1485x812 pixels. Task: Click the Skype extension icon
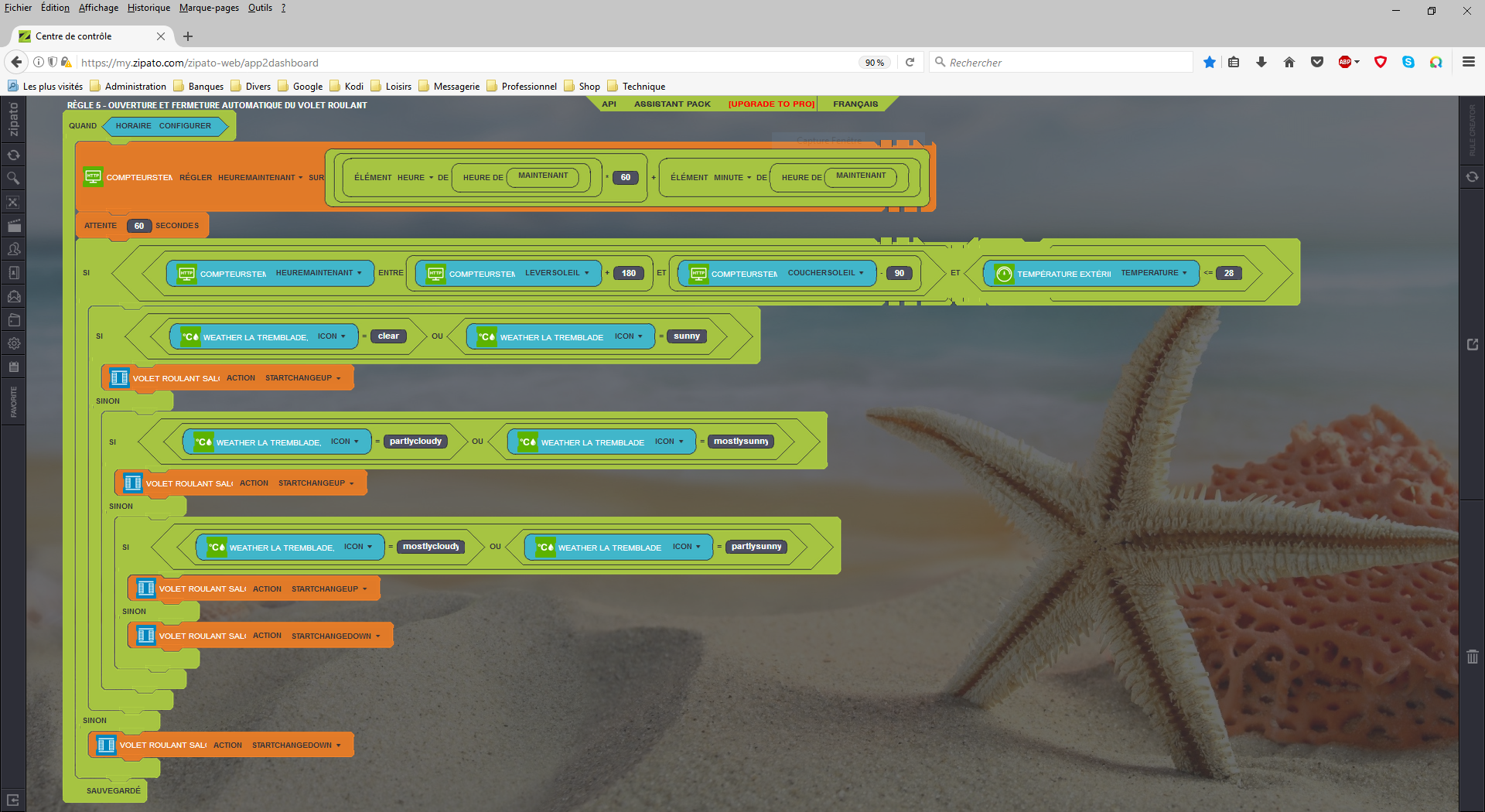click(1408, 63)
